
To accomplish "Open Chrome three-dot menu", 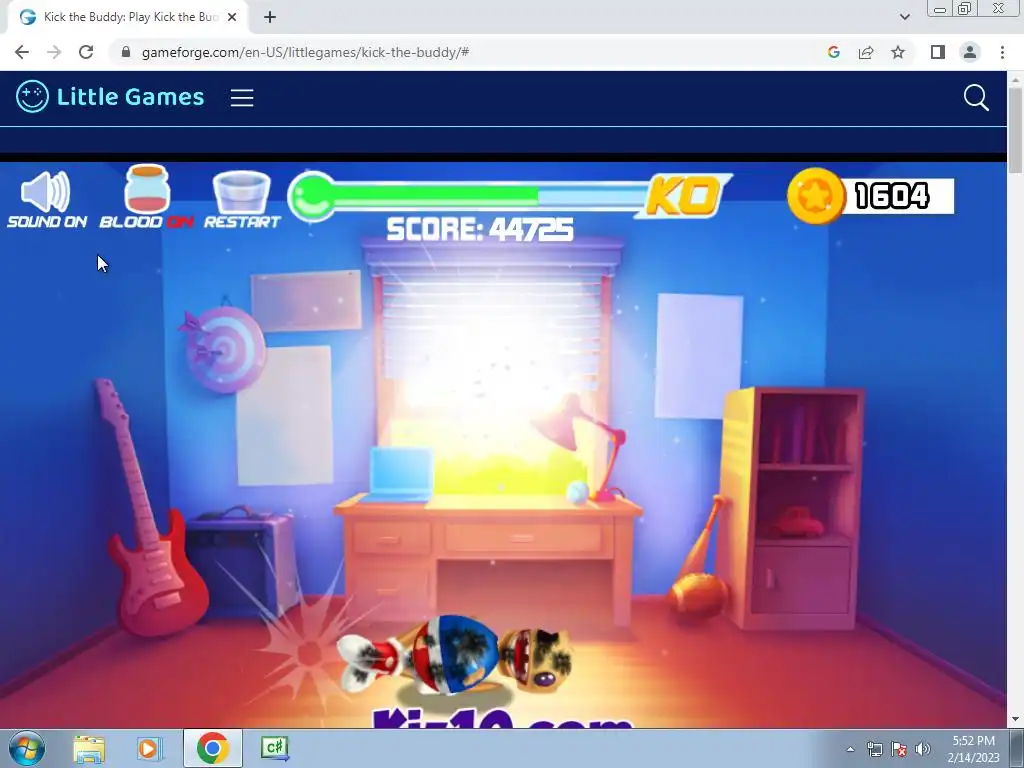I will 1002,52.
